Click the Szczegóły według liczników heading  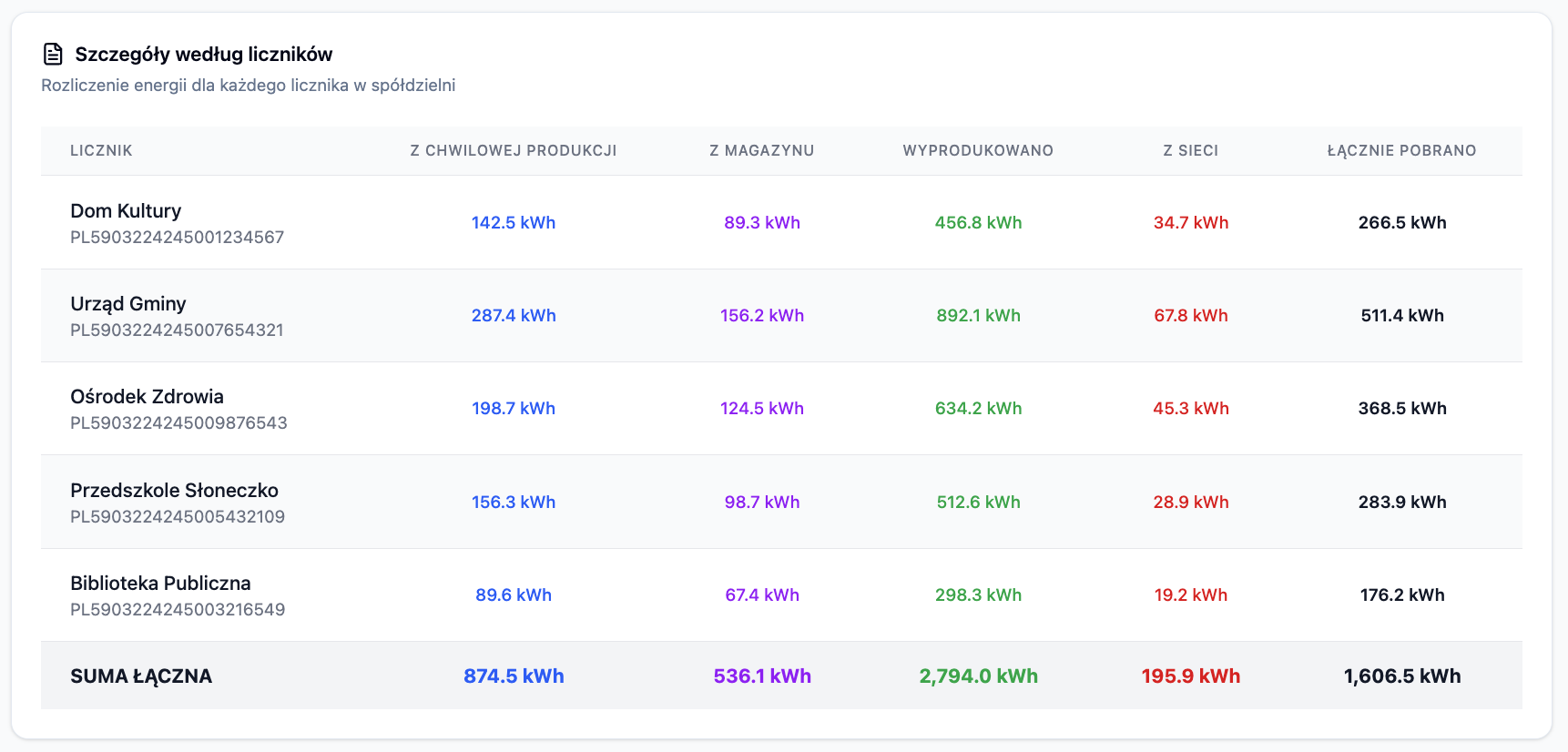click(203, 55)
